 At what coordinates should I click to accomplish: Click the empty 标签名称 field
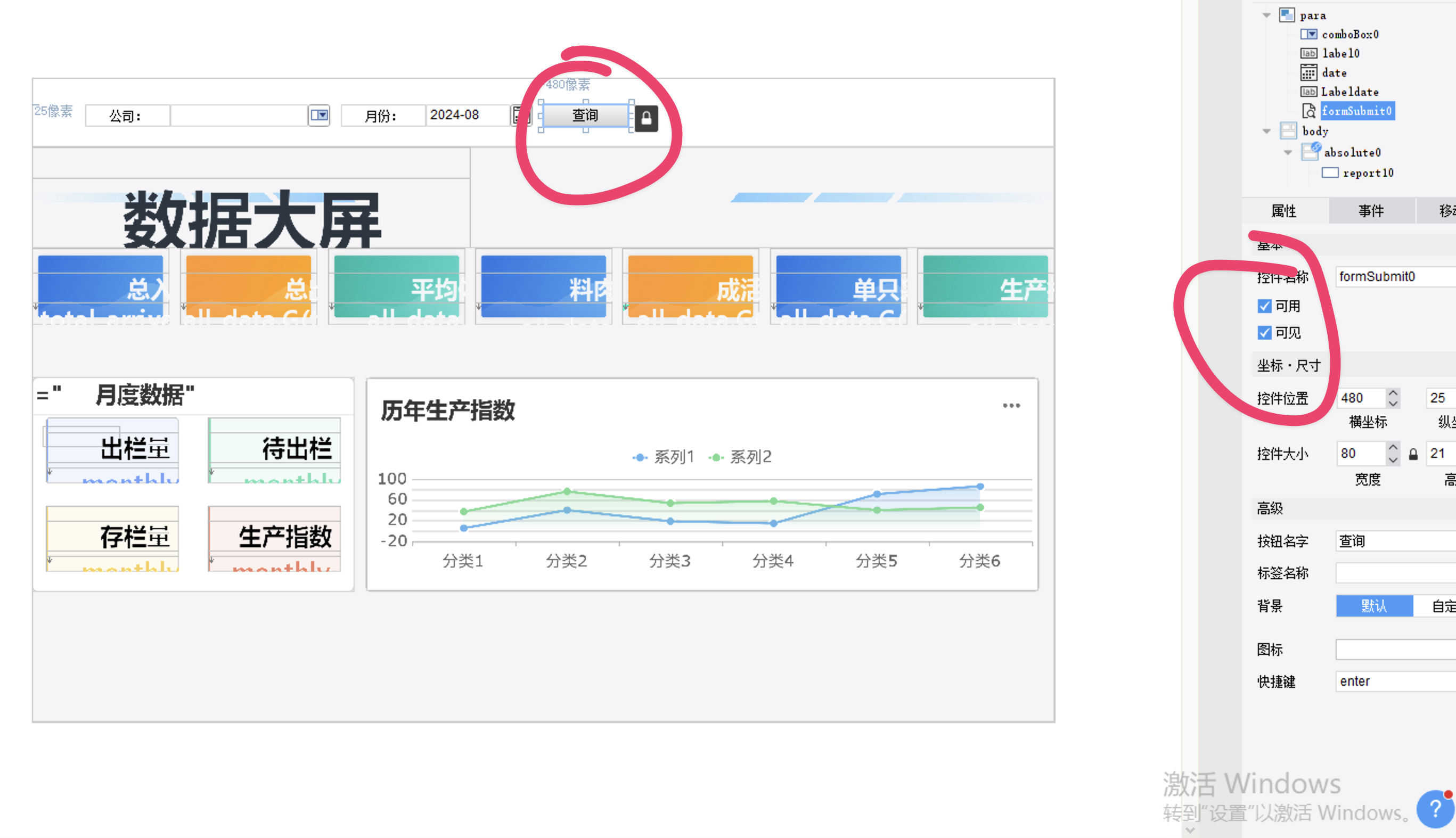click(x=1395, y=573)
